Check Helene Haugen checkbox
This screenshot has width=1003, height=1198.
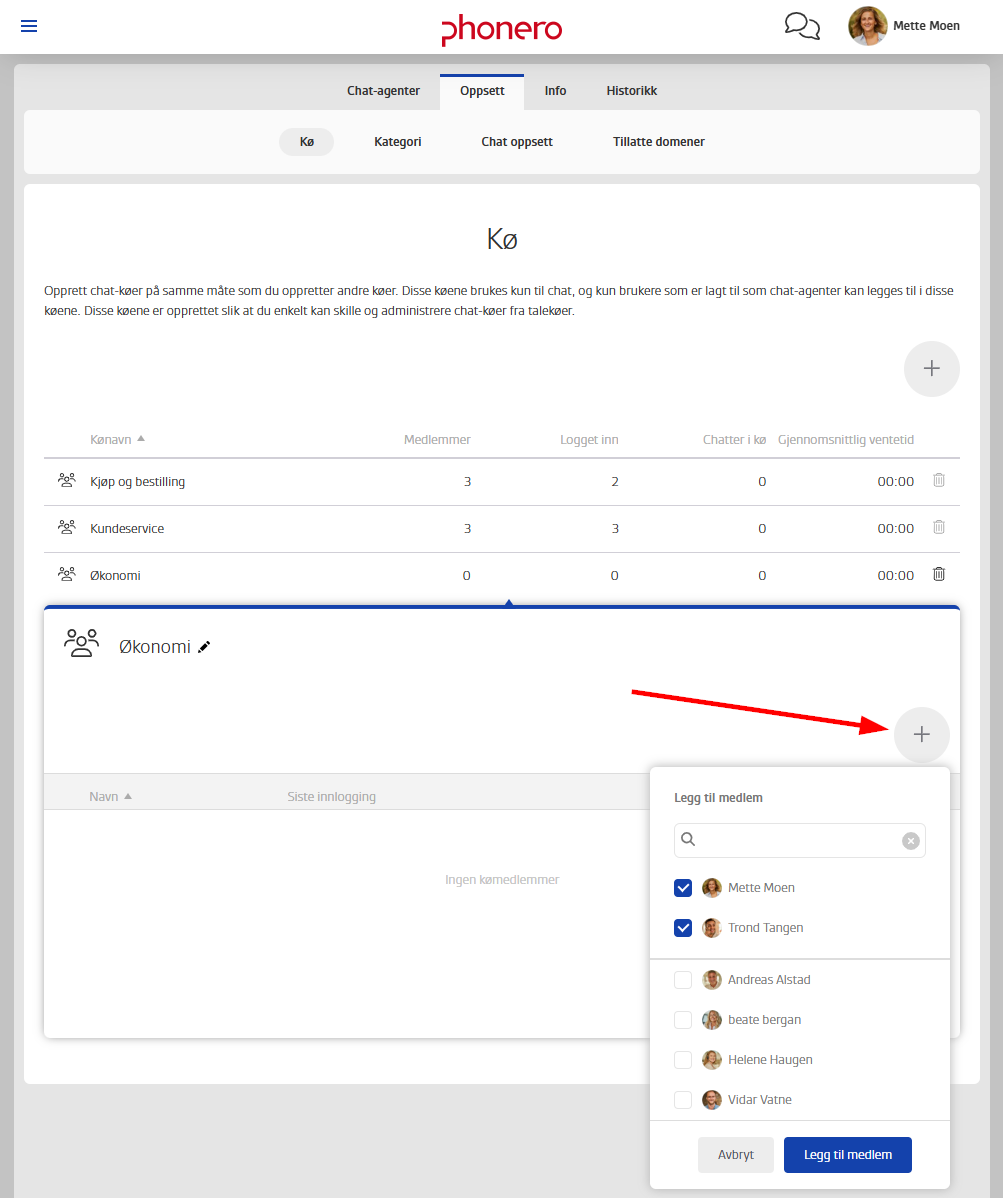pos(683,1060)
